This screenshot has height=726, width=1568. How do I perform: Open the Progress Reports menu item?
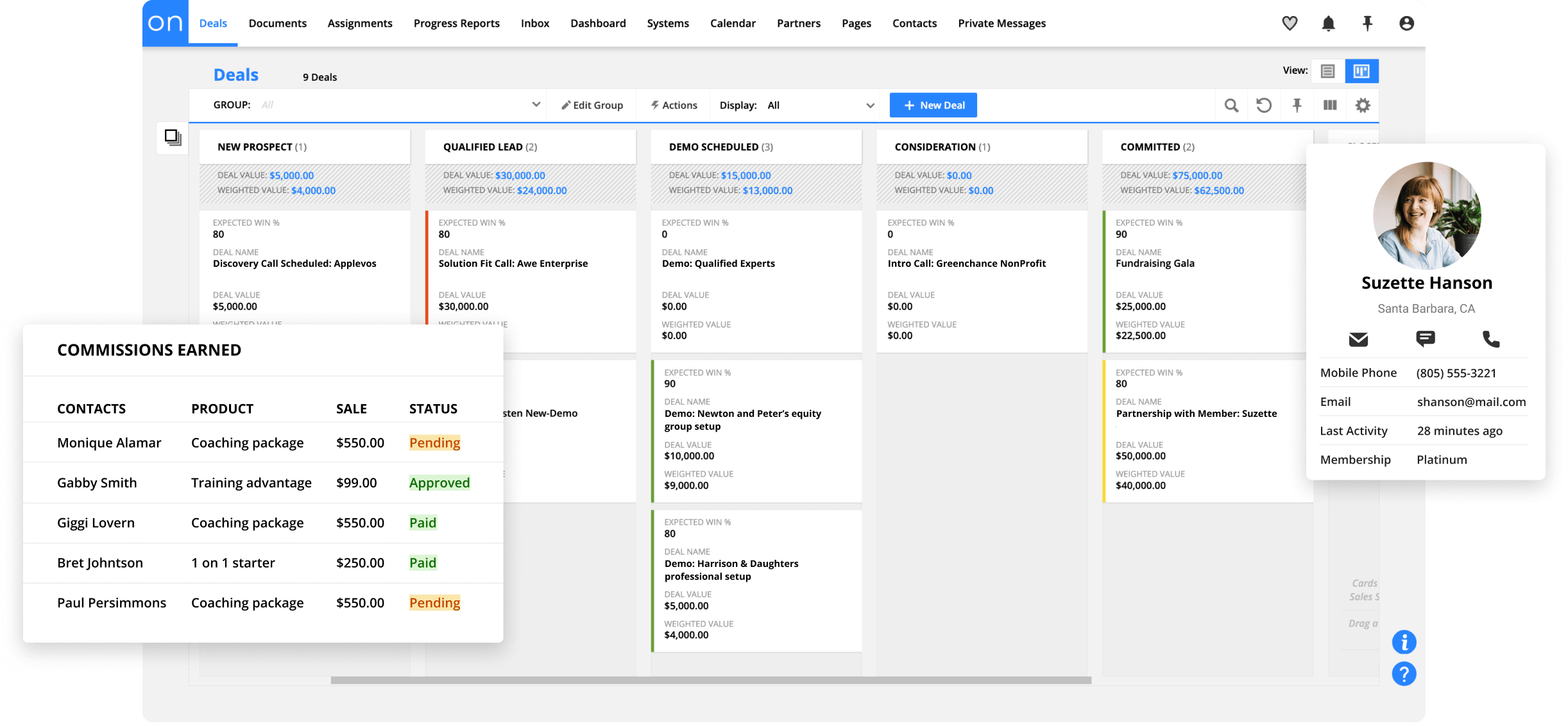click(x=456, y=23)
